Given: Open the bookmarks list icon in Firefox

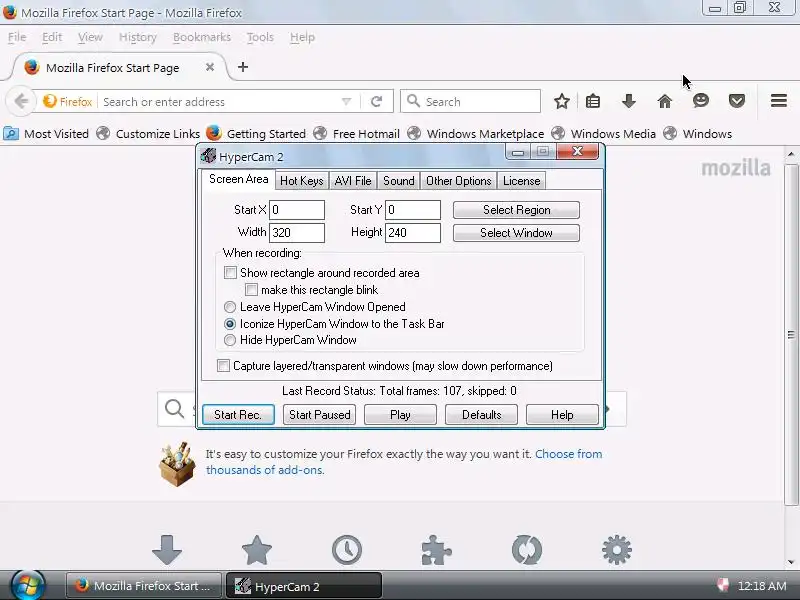Looking at the screenshot, I should 592,101.
